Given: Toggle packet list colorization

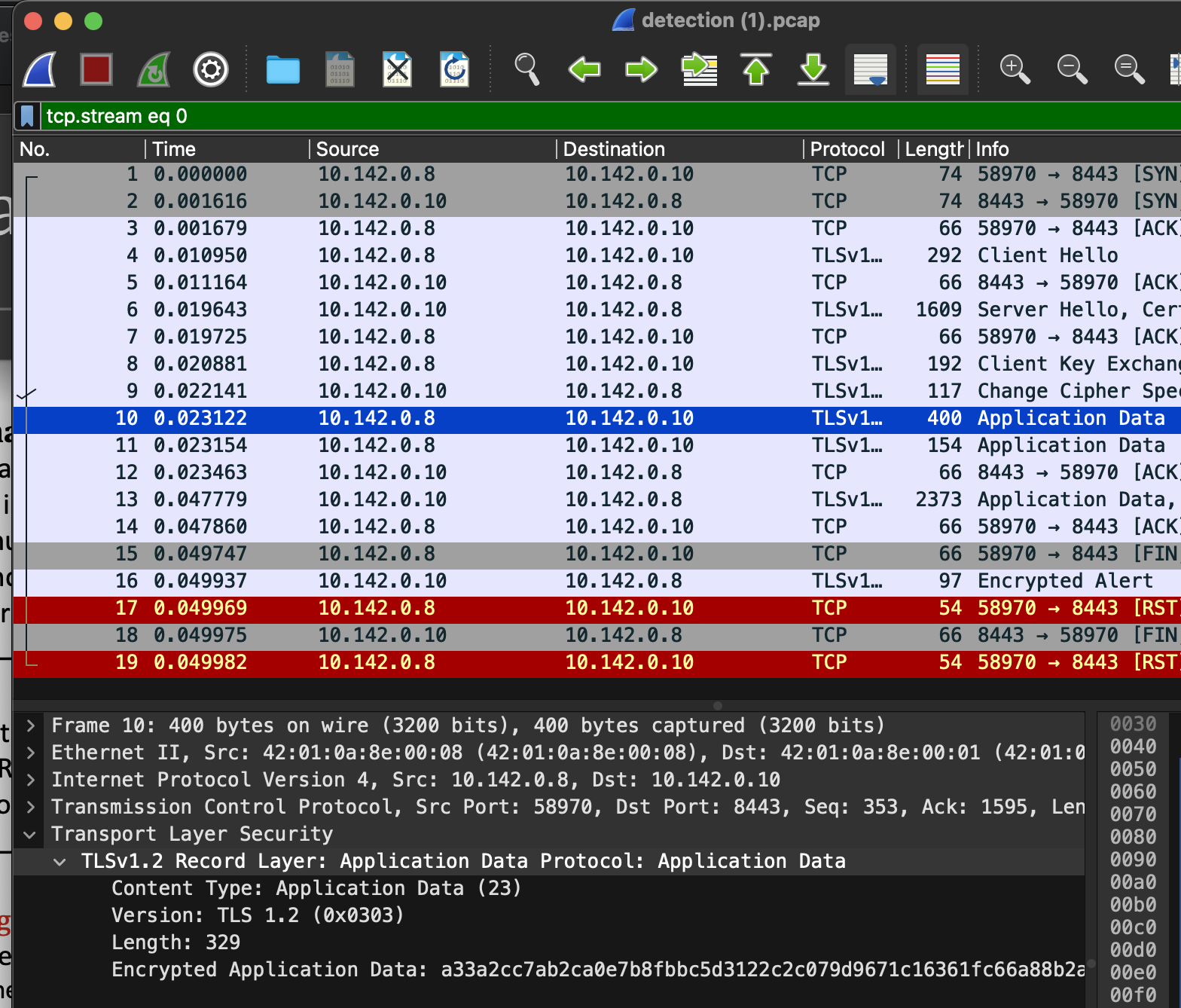Looking at the screenshot, I should (x=943, y=69).
